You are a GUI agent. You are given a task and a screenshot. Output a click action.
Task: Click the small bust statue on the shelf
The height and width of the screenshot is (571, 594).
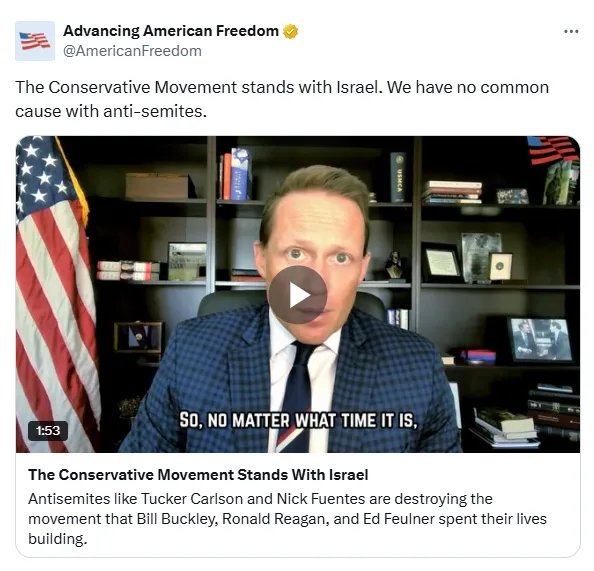pyautogui.click(x=394, y=266)
